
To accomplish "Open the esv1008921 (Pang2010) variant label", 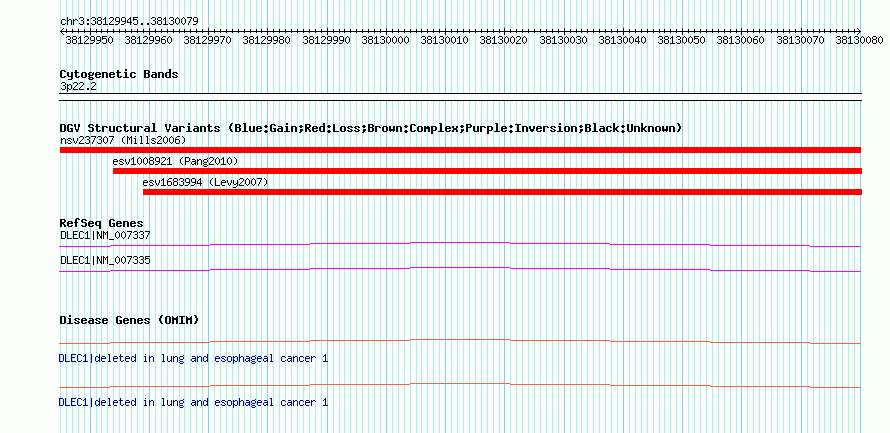I will [x=175, y=162].
